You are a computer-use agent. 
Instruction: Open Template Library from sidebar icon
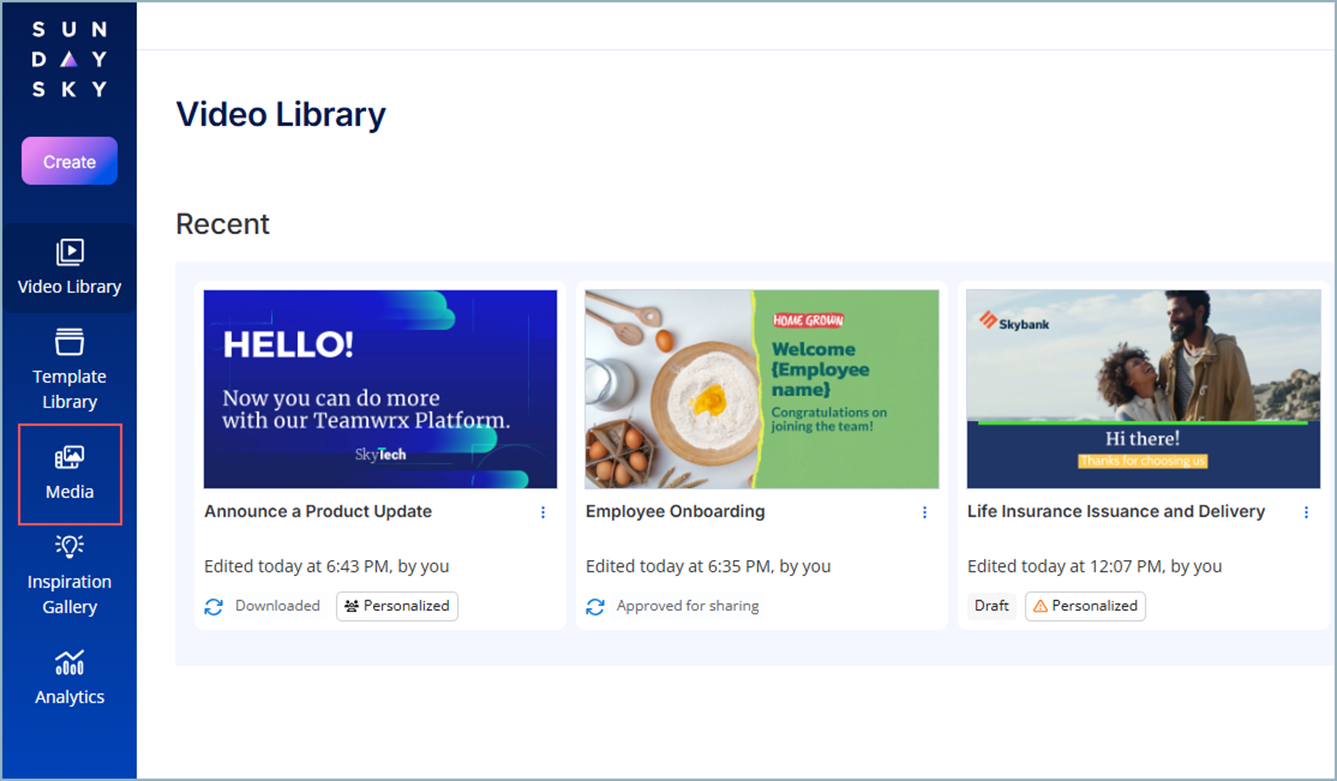tap(69, 342)
